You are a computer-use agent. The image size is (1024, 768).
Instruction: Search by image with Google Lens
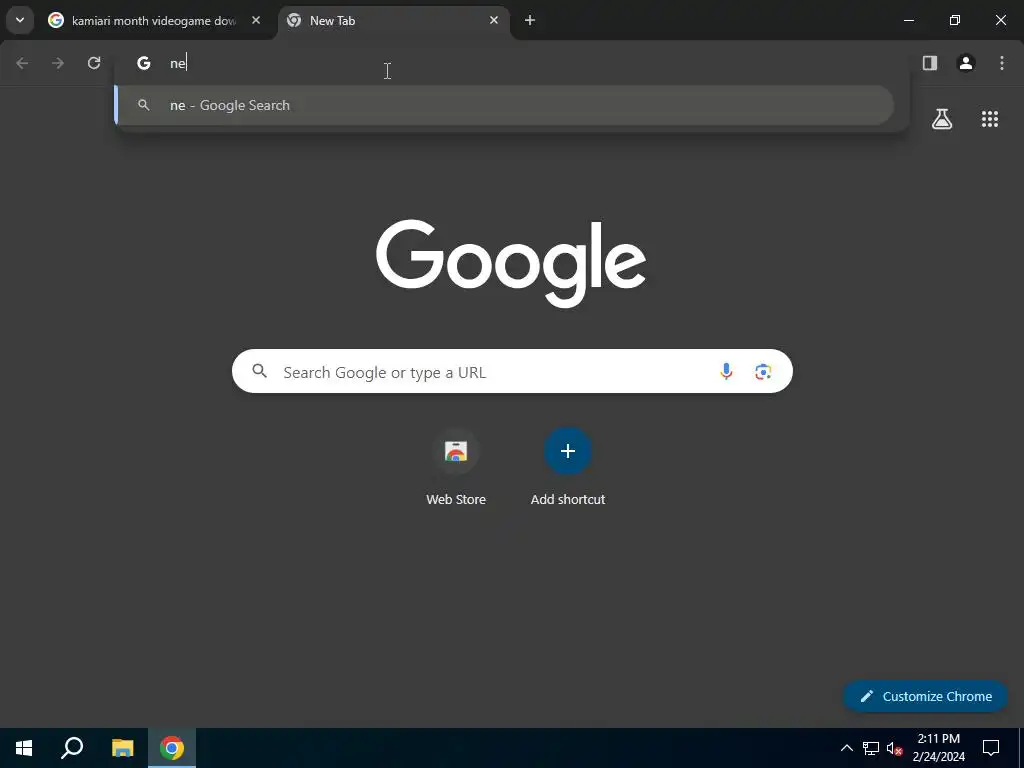763,372
